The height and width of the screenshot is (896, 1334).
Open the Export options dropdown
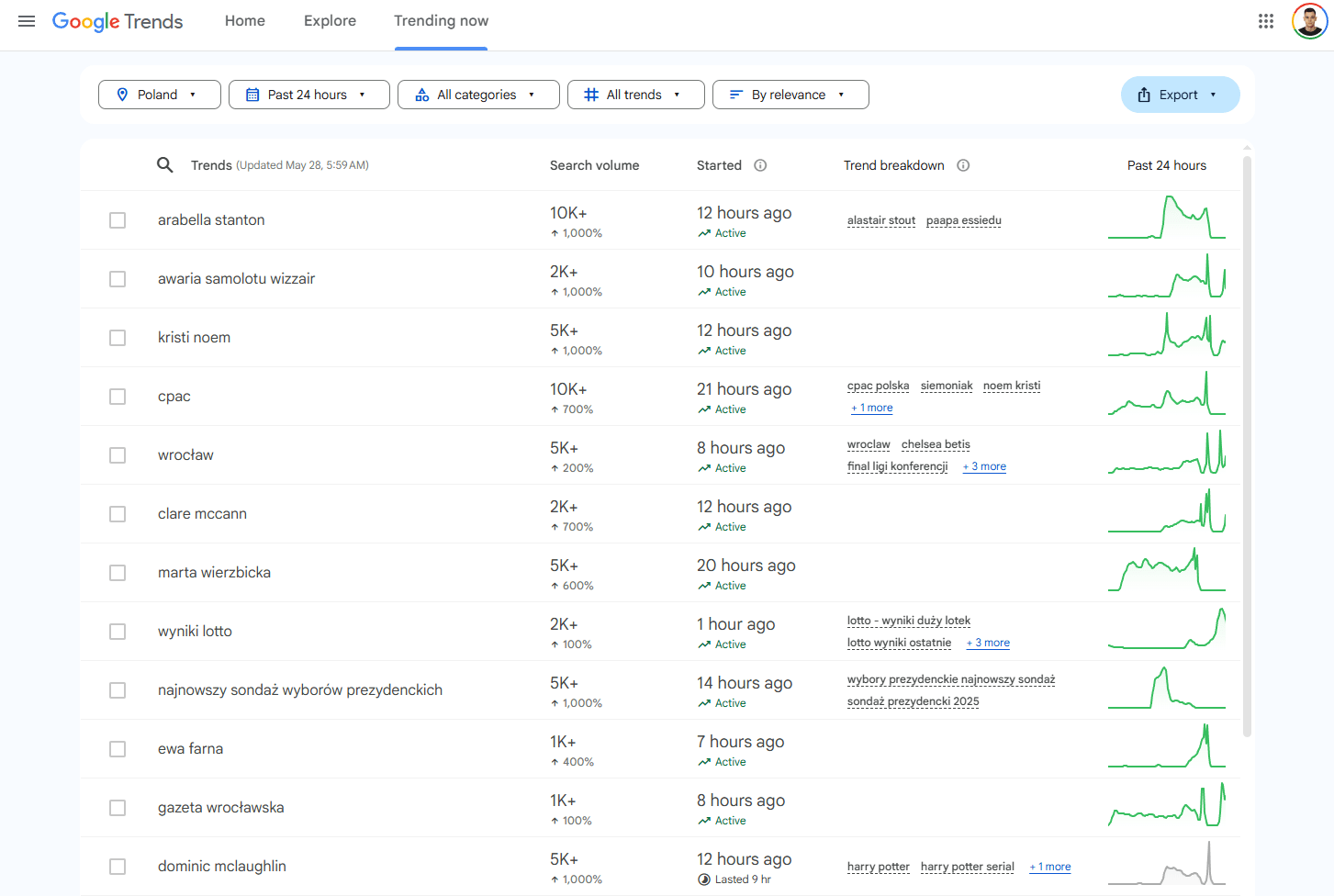pos(1180,95)
